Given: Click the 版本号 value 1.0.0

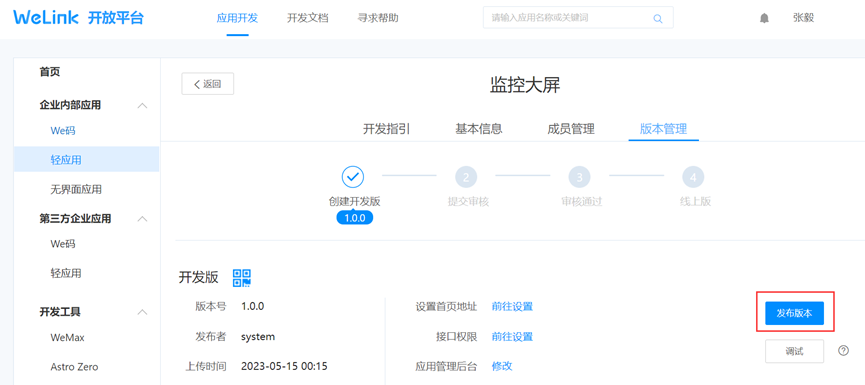Looking at the screenshot, I should tap(253, 306).
